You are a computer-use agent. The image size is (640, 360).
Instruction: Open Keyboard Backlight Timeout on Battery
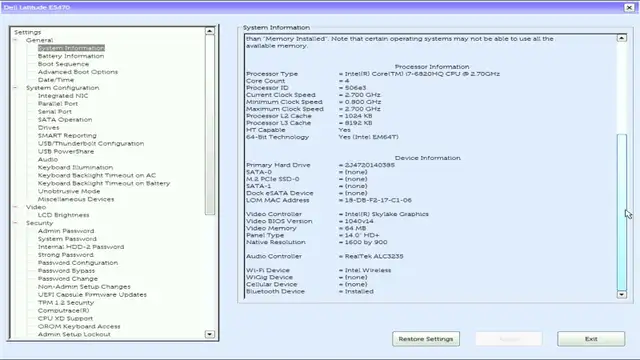[104, 183]
